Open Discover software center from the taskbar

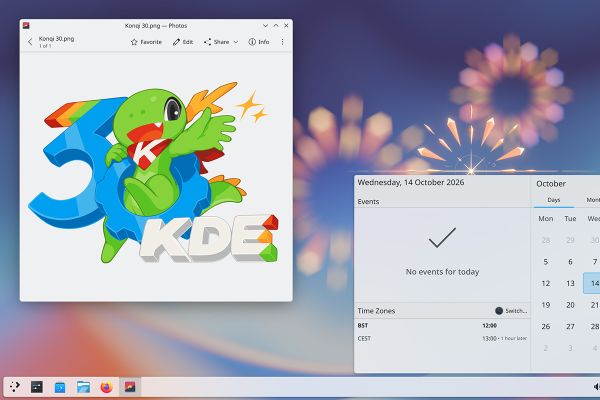pyautogui.click(x=60, y=387)
